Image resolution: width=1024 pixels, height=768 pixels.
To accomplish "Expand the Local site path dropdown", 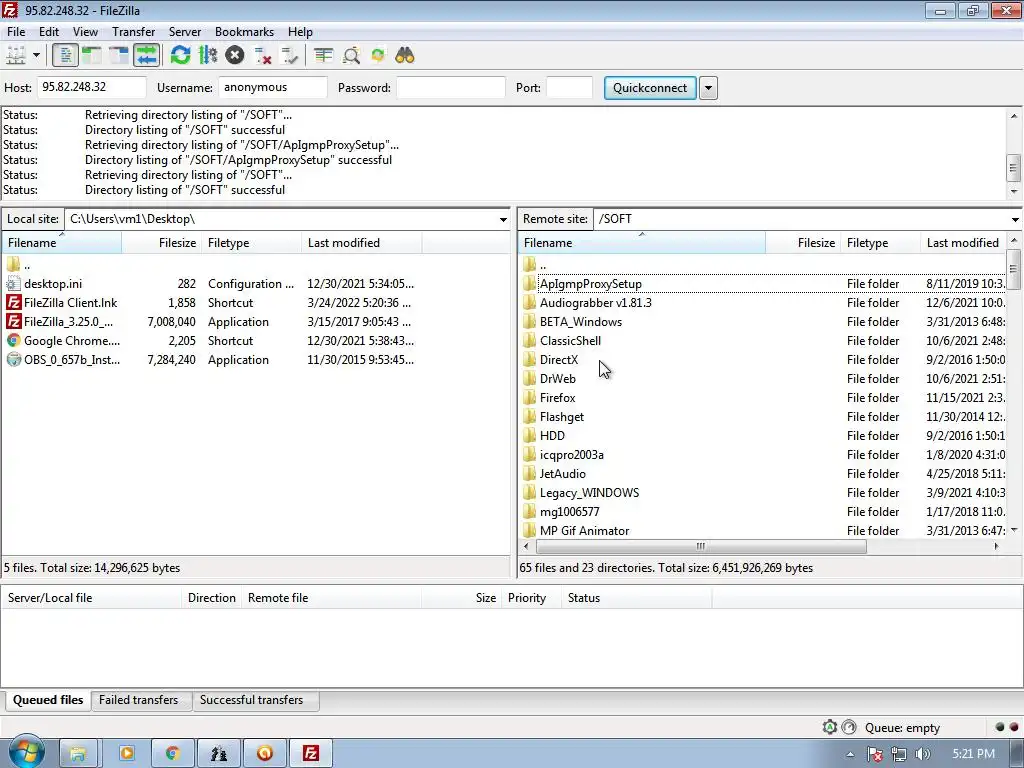I will click(503, 219).
